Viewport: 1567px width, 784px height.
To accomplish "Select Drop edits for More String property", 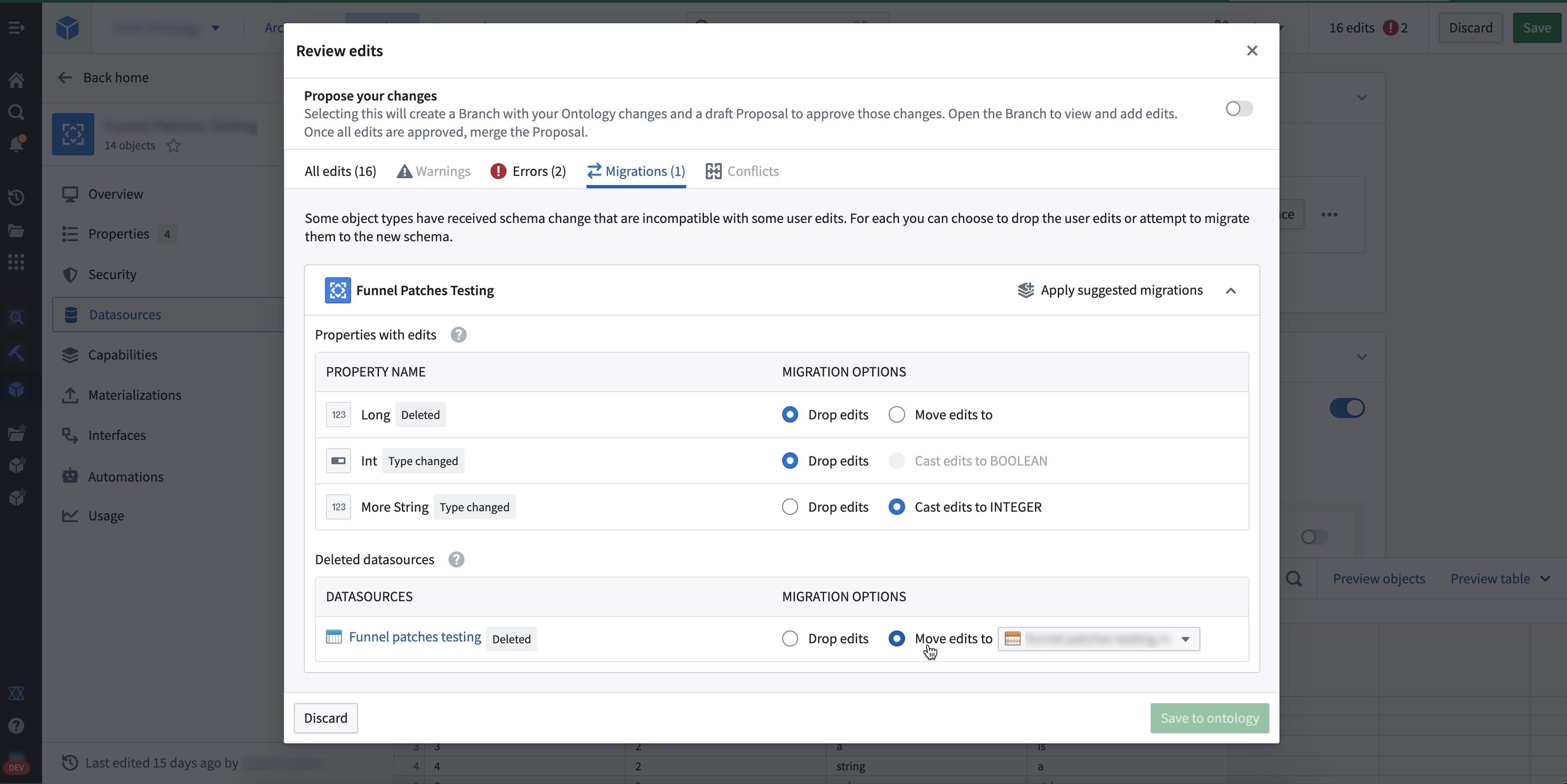I will 789,507.
